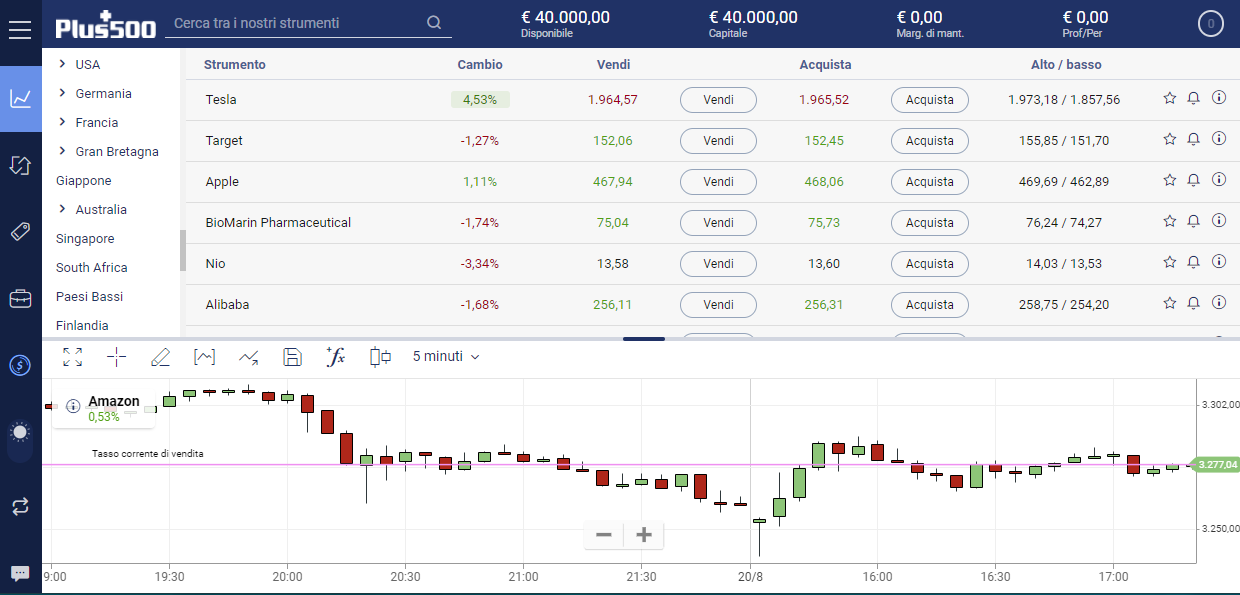Star BioMarin Pharmaceutical as favorite
This screenshot has width=1240, height=595.
(x=1170, y=221)
